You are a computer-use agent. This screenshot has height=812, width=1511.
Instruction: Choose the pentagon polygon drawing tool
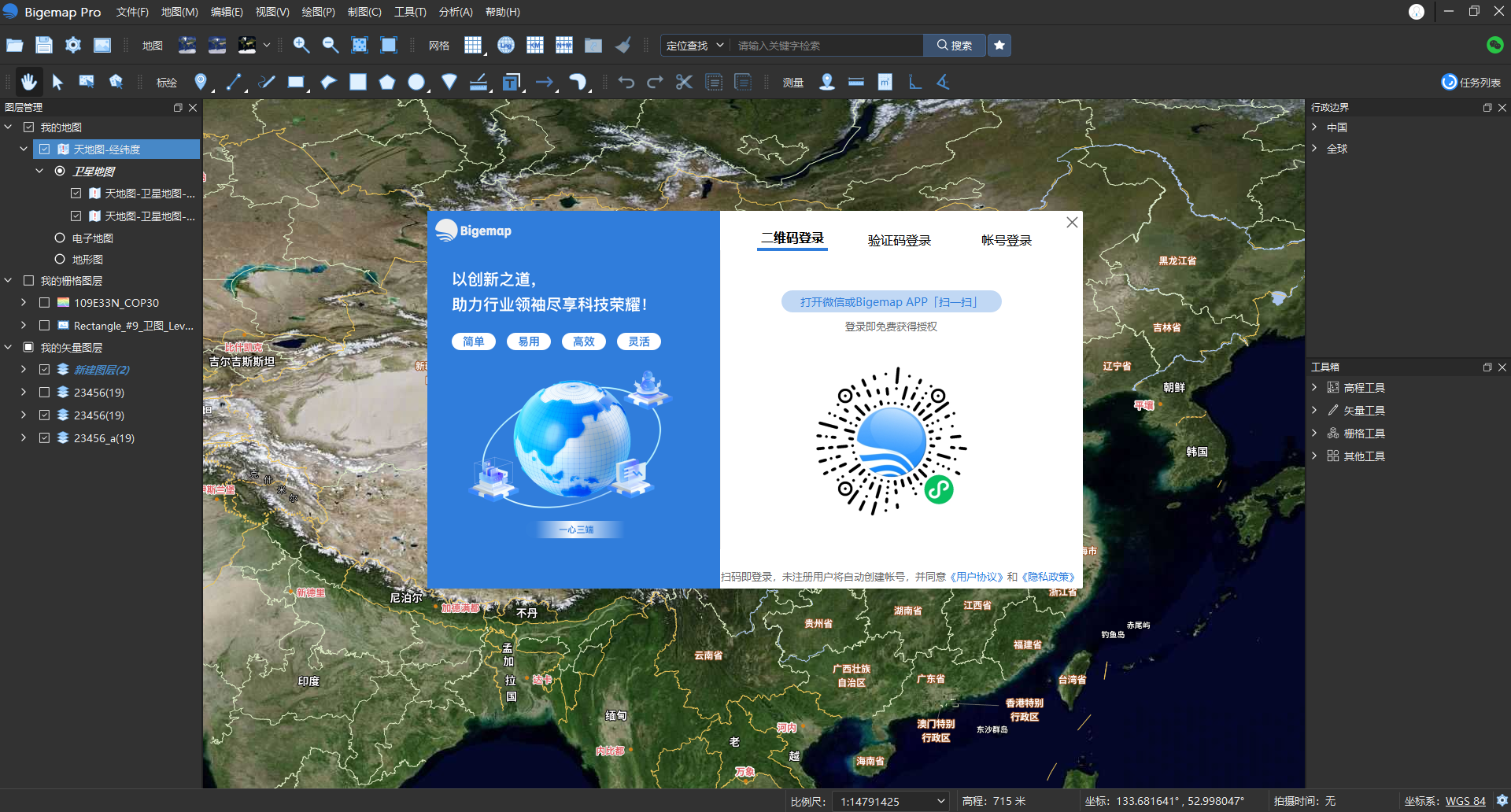point(386,82)
